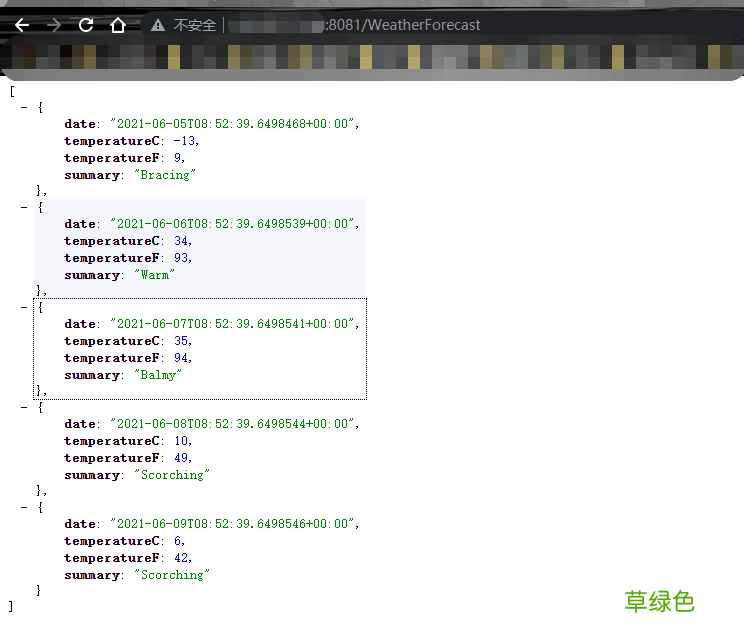Image resolution: width=744 pixels, height=635 pixels.
Task: Click the "Warm" summary value
Action: click(x=154, y=275)
